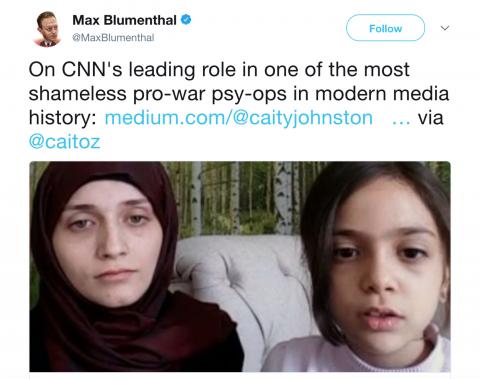
Task: Expand the tweet options chevron menu
Action: pos(445,28)
